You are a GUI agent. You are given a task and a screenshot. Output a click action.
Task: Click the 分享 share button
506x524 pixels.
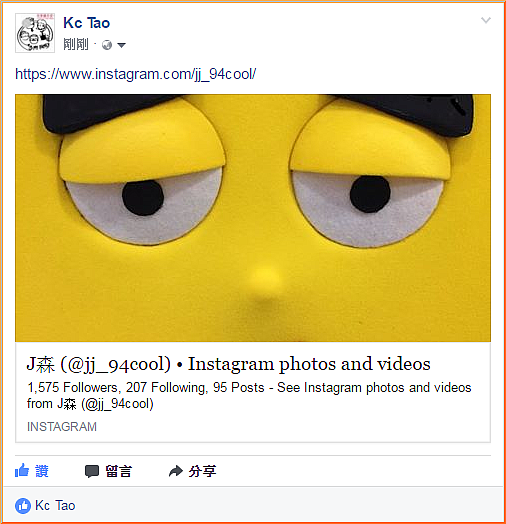(203, 471)
